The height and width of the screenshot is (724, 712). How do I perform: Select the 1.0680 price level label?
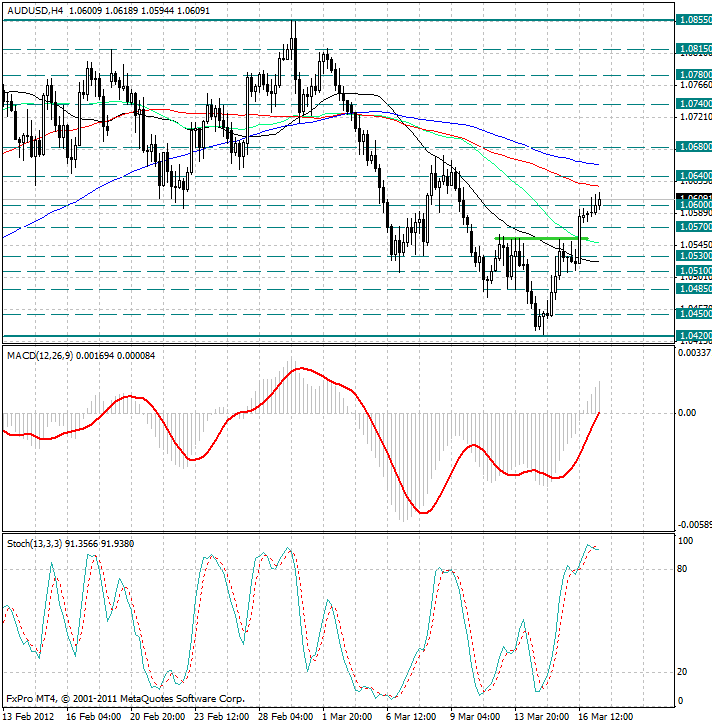(x=694, y=147)
